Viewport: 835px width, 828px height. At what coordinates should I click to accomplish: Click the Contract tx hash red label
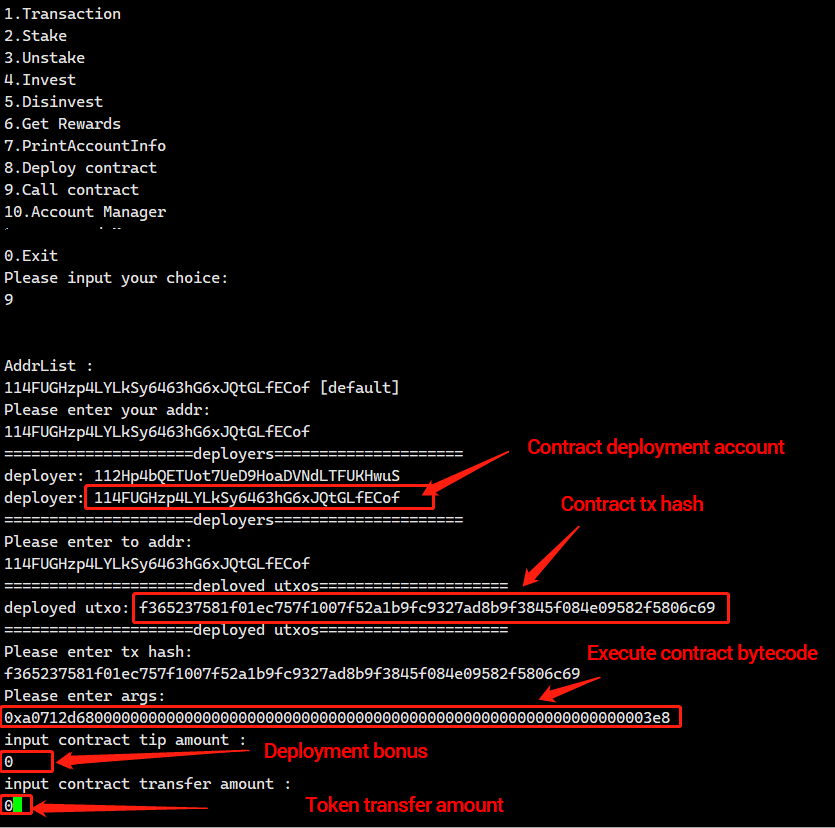[632, 504]
